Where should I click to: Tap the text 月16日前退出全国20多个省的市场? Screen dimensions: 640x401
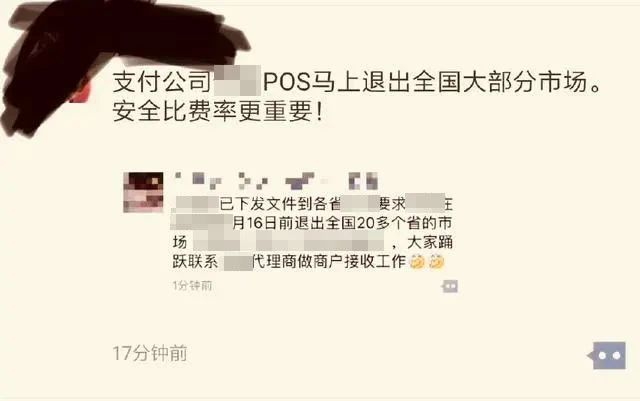pos(342,223)
